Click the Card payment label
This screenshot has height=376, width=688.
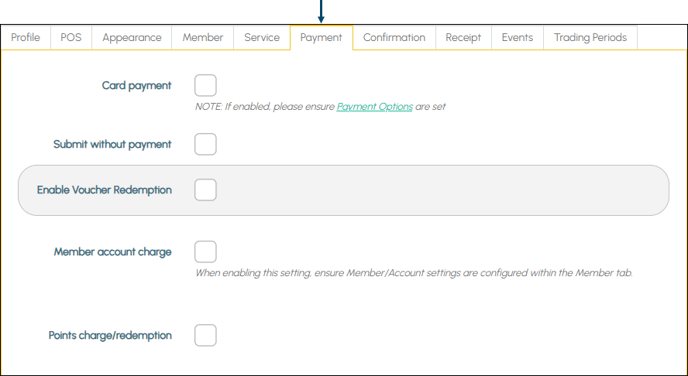[x=136, y=86]
